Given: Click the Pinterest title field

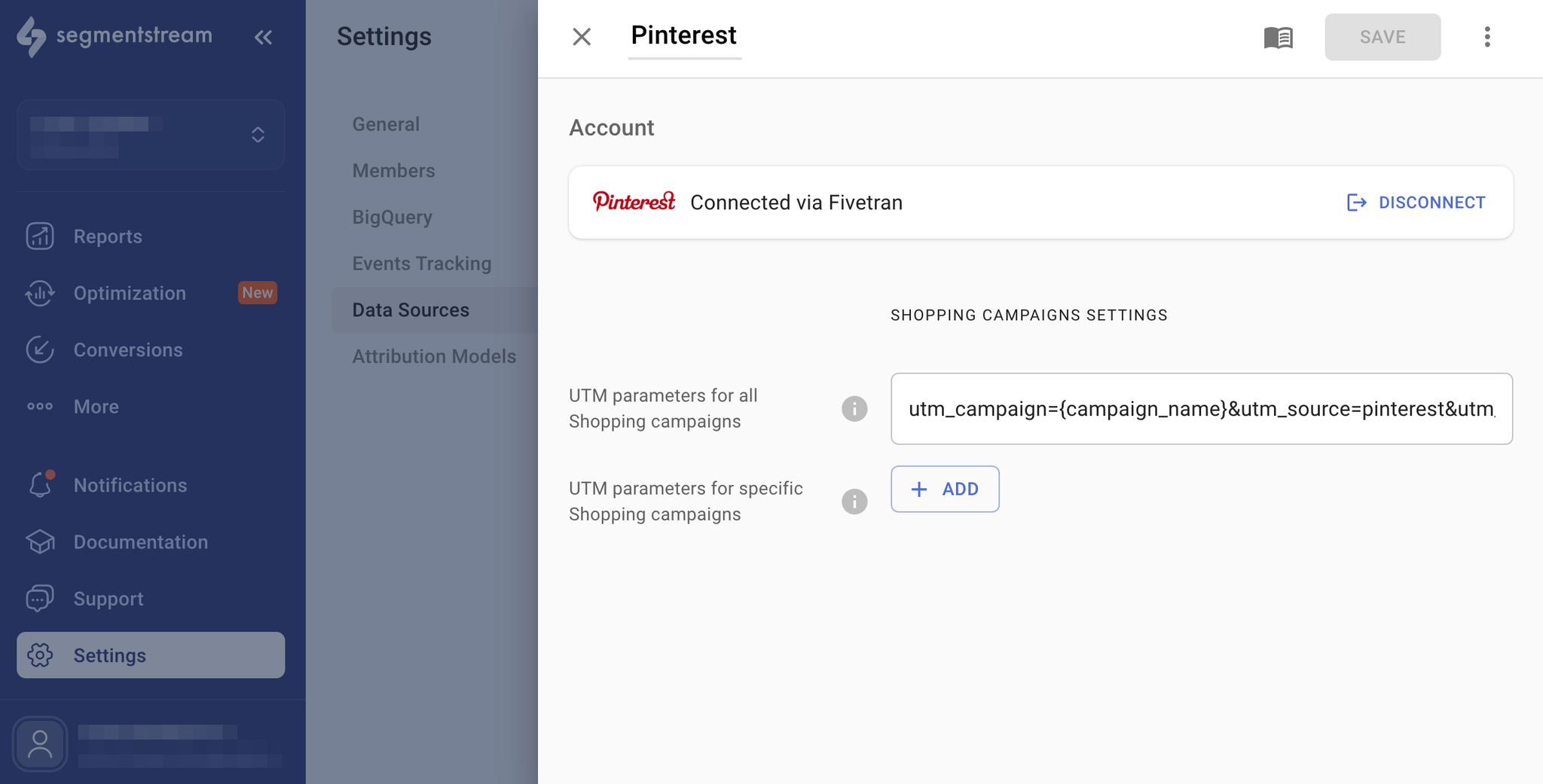Looking at the screenshot, I should 684,36.
